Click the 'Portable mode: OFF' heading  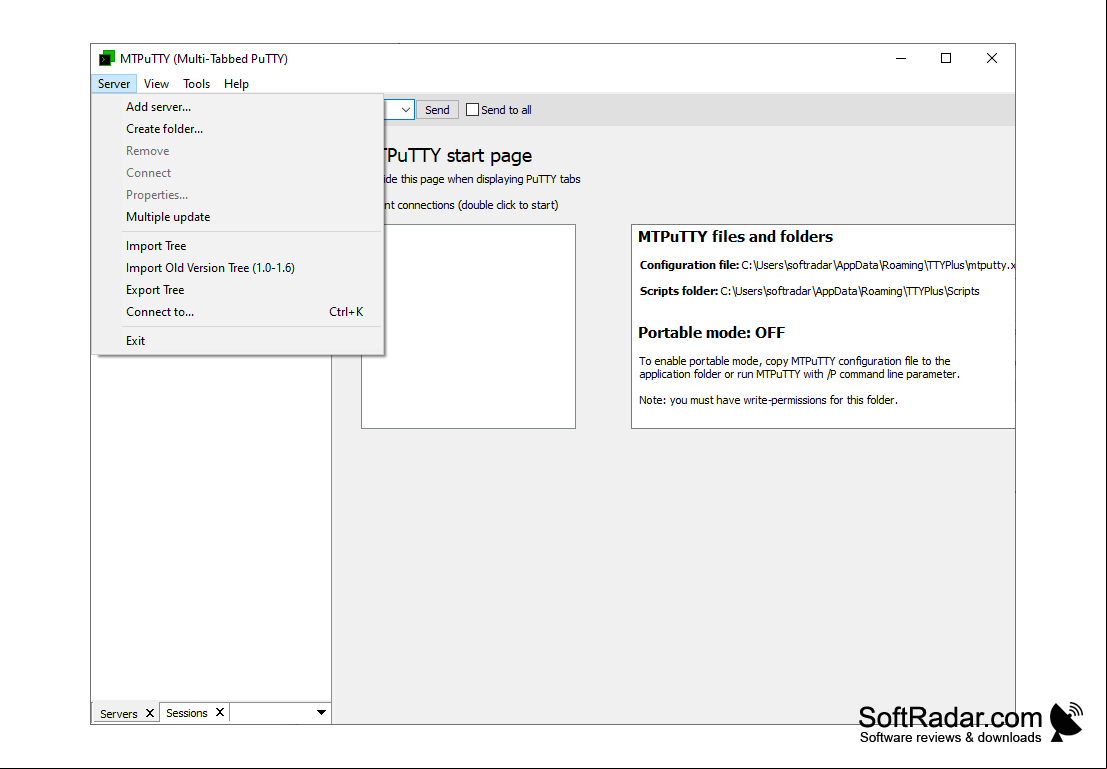[x=711, y=333]
